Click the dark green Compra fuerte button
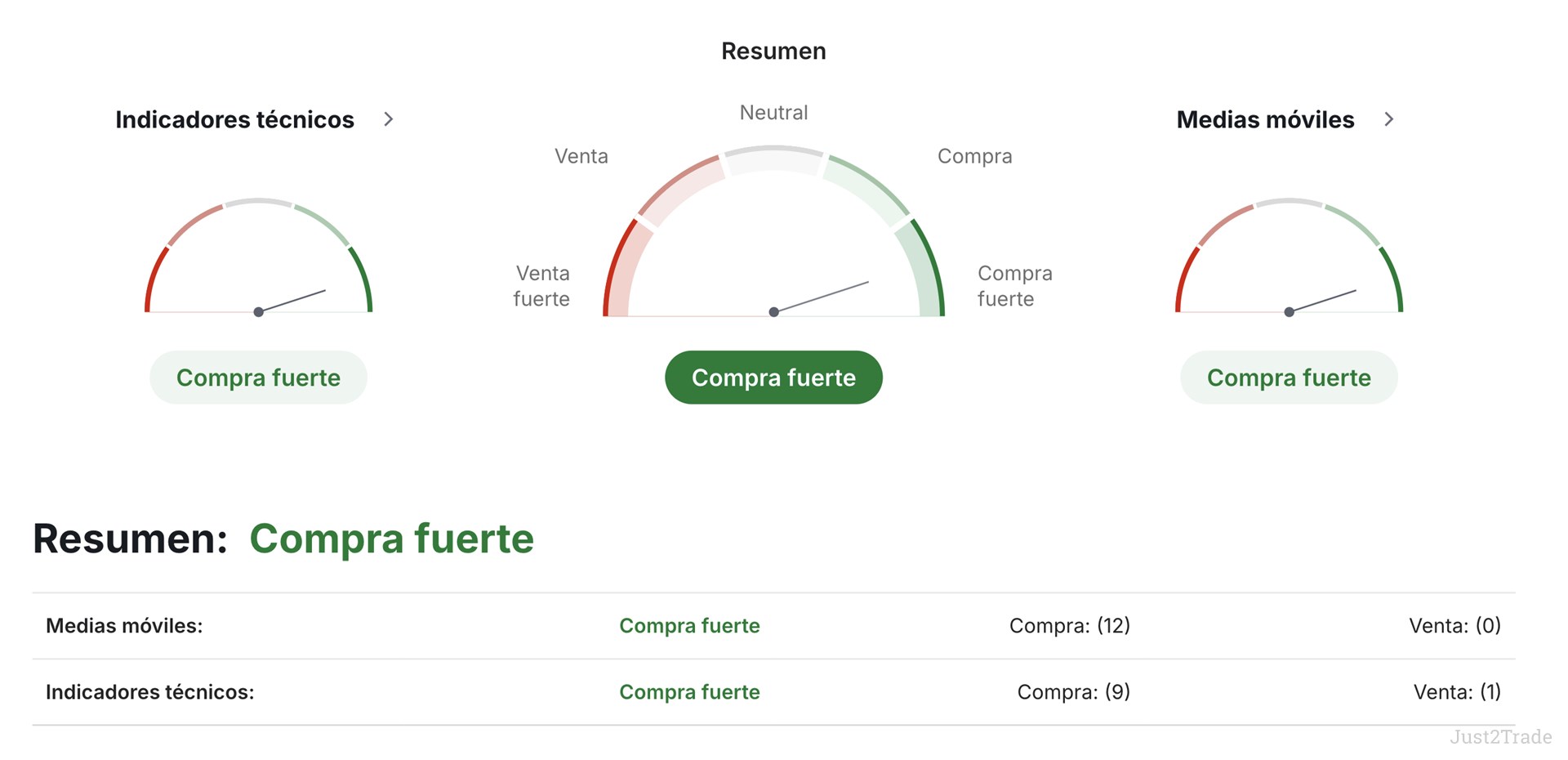The height and width of the screenshot is (760, 1568). tap(773, 378)
